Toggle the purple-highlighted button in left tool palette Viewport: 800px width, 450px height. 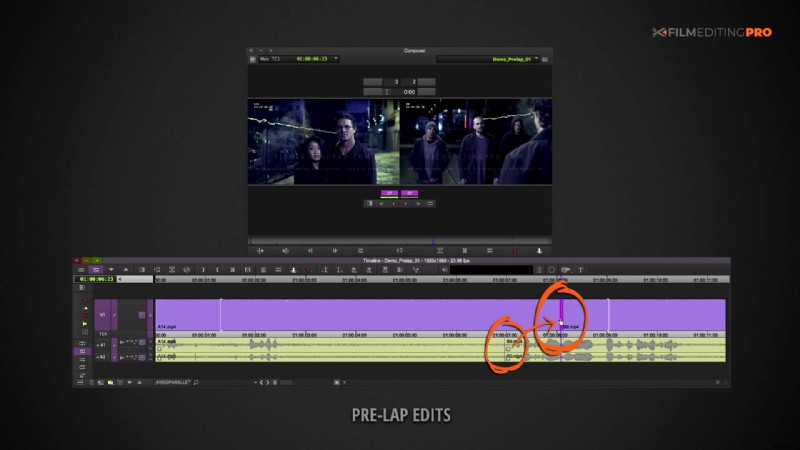coord(82,352)
